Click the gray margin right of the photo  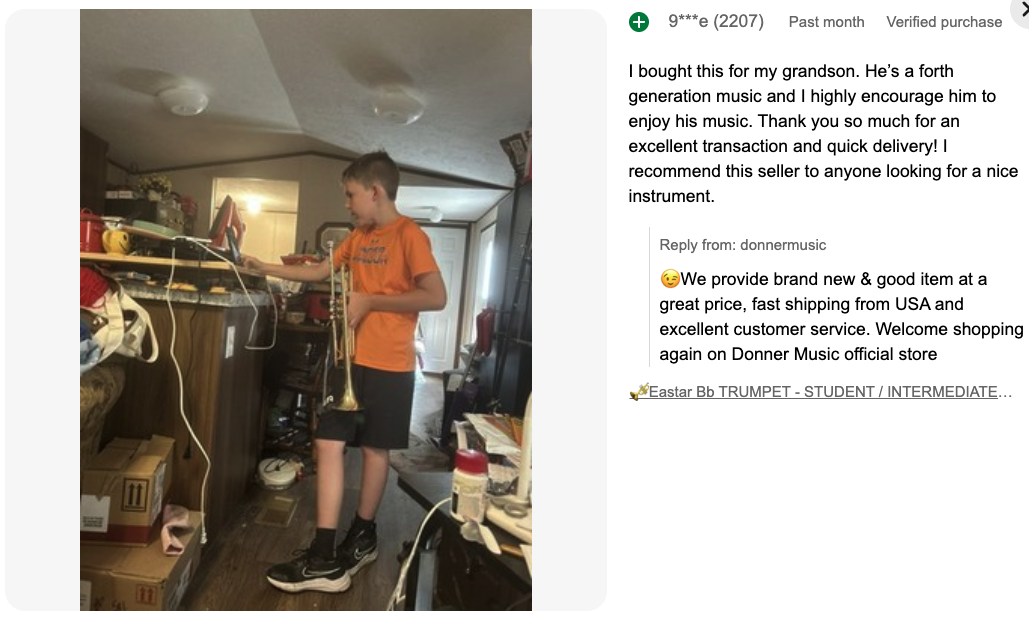pyautogui.click(x=569, y=310)
